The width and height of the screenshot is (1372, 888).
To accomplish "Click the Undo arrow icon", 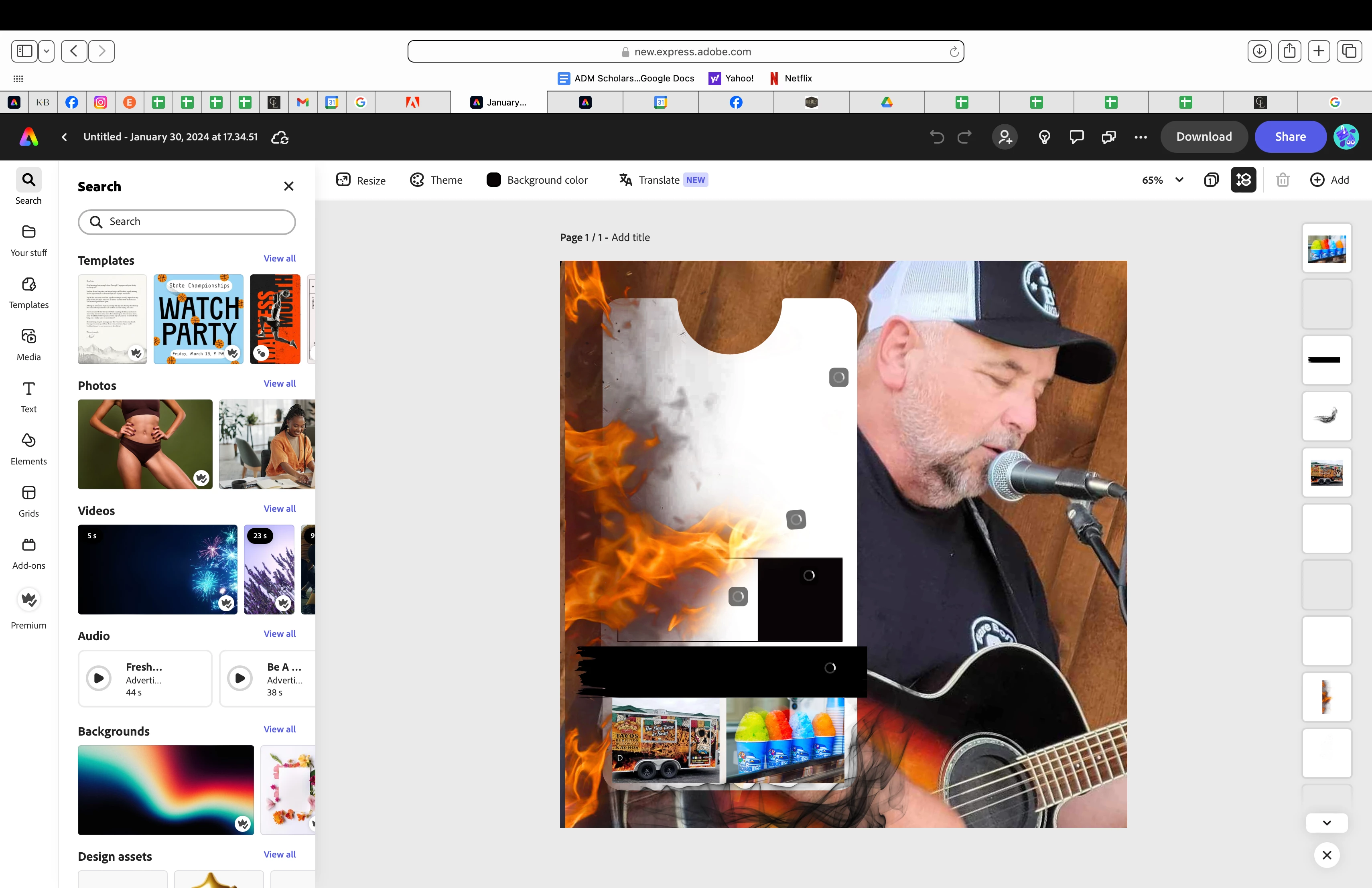I will (x=937, y=137).
